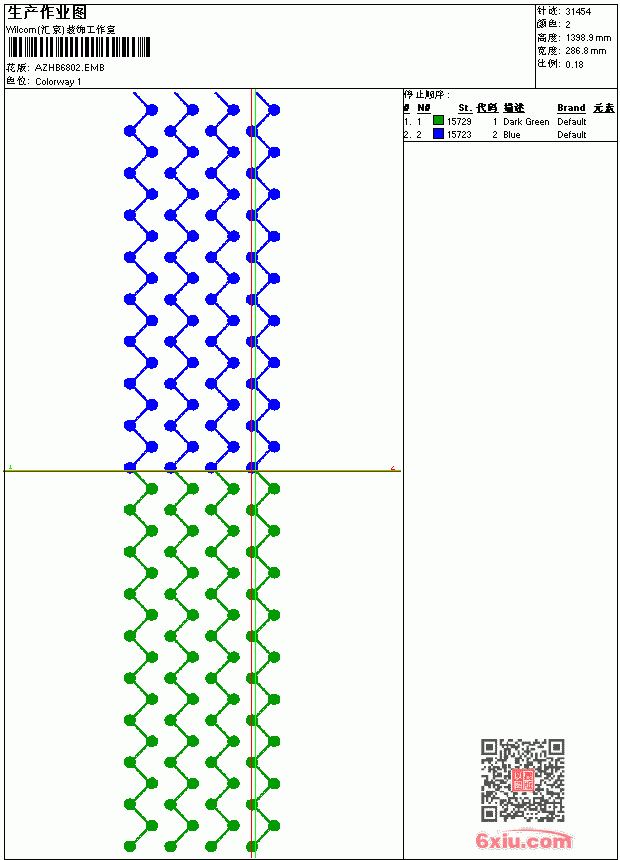620x860 pixels.
Task: Click the design filename AZHB6802.EMB
Action: 70,68
